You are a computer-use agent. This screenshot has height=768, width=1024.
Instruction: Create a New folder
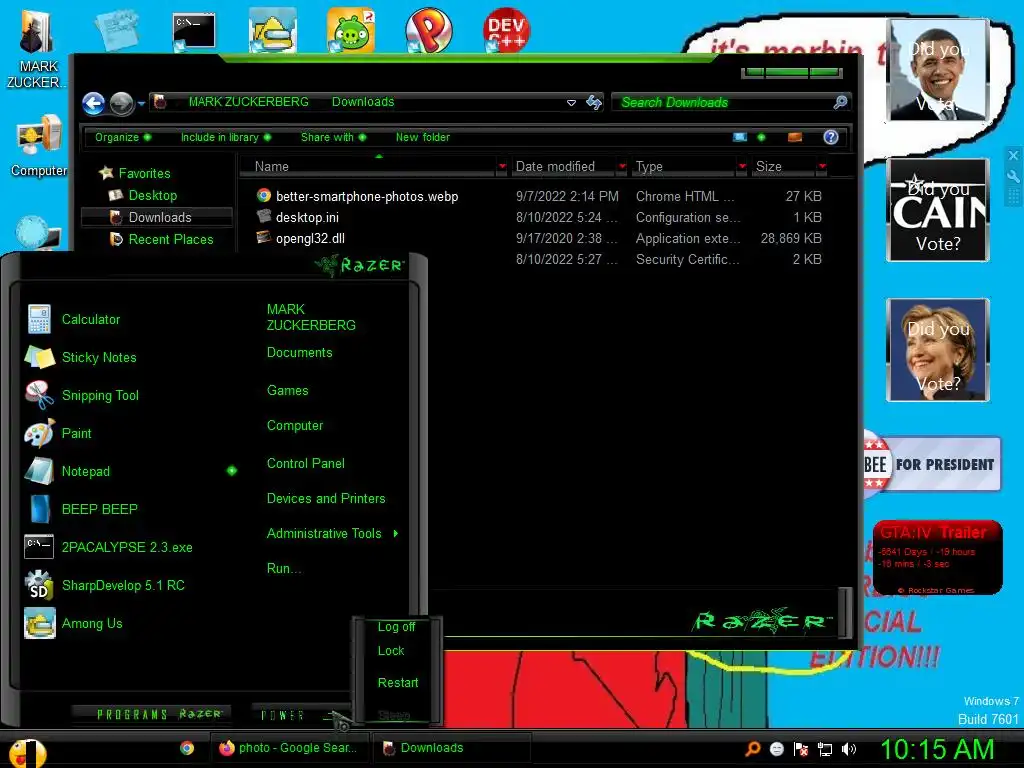[x=423, y=137]
